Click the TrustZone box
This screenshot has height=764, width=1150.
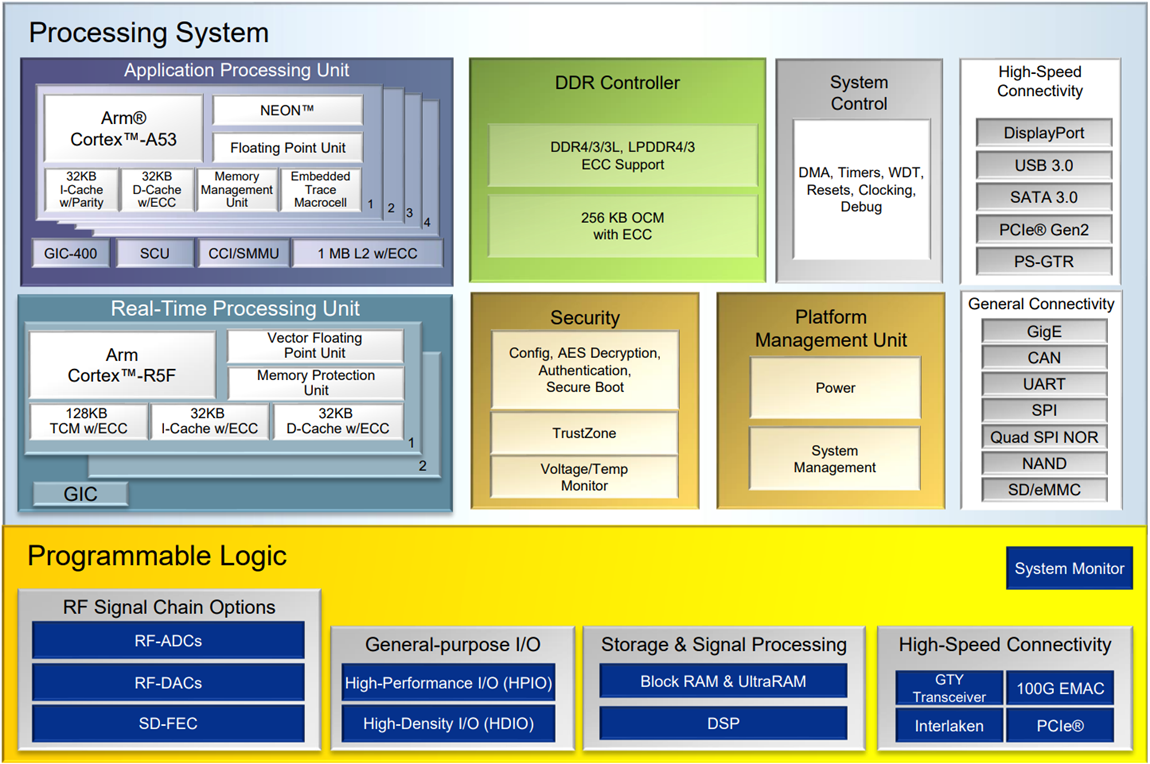click(585, 433)
